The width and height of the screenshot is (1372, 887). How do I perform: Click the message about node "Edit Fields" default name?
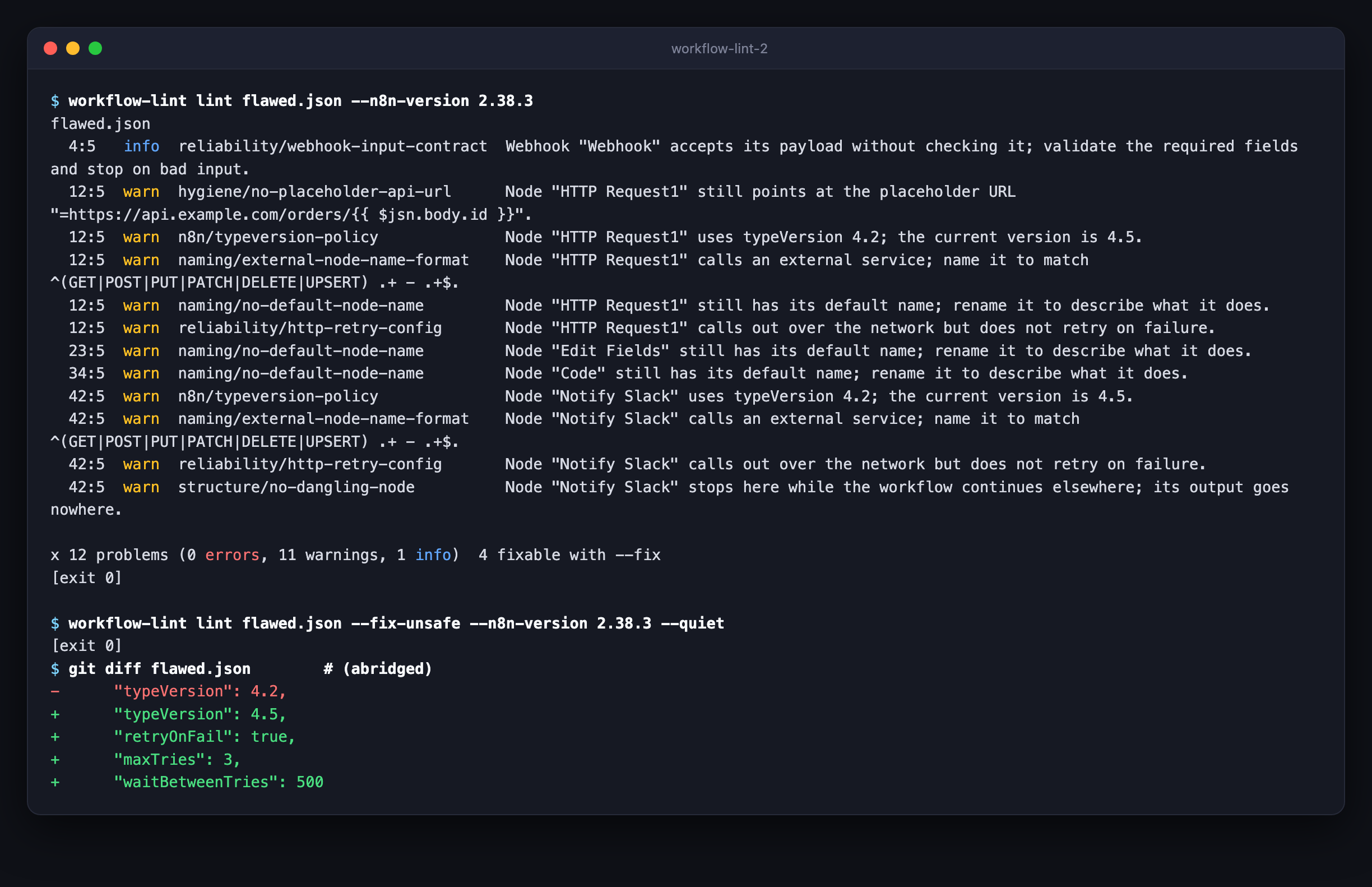(x=878, y=352)
